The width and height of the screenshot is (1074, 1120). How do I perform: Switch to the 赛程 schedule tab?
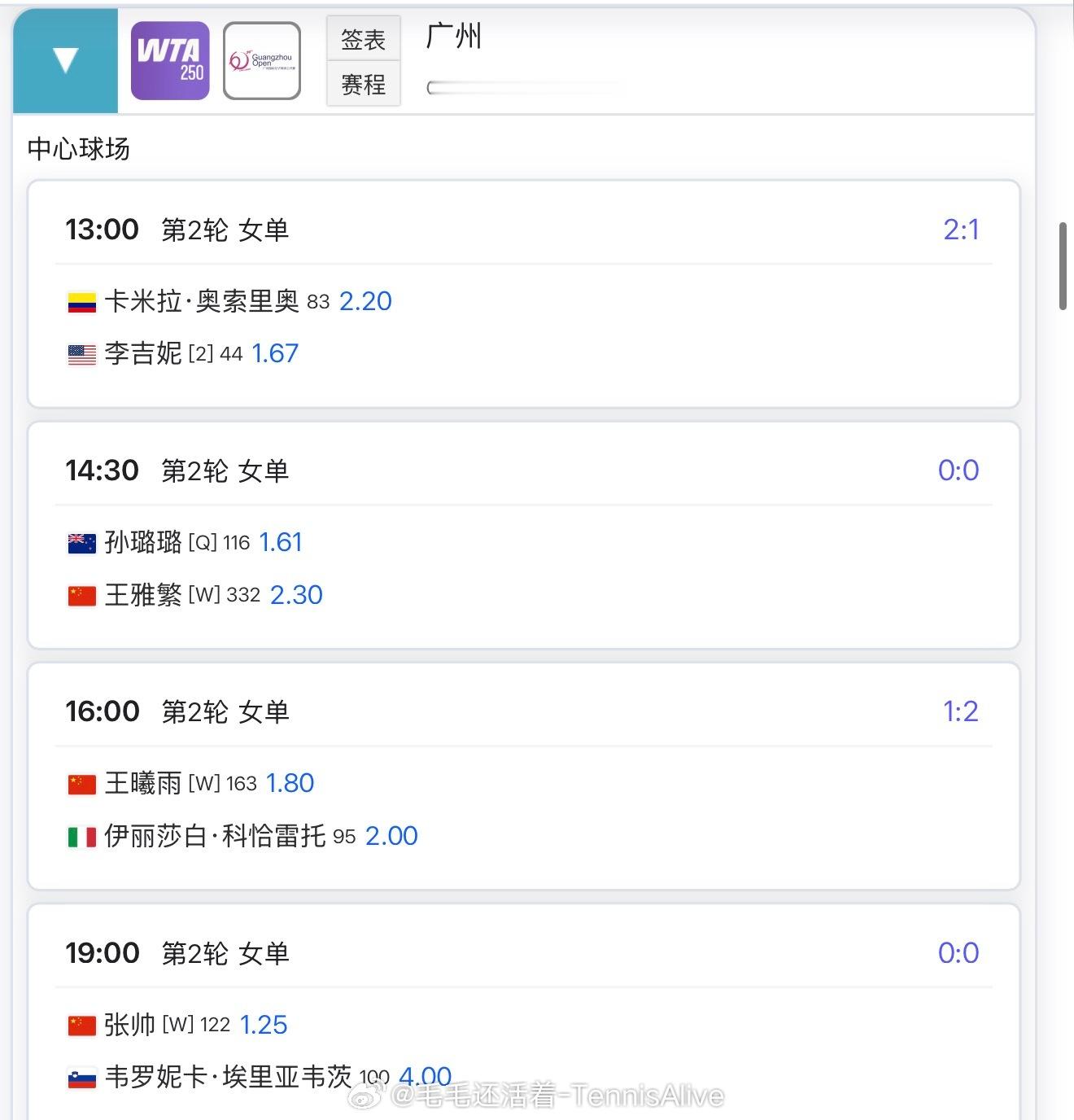(363, 84)
